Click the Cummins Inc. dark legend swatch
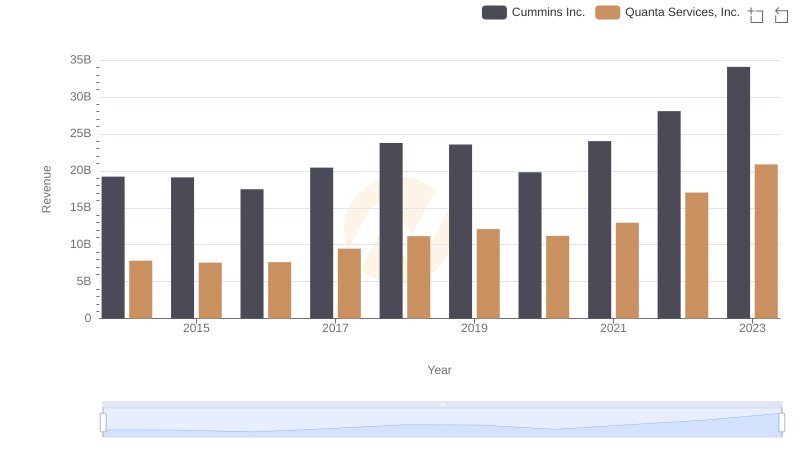 [x=494, y=12]
